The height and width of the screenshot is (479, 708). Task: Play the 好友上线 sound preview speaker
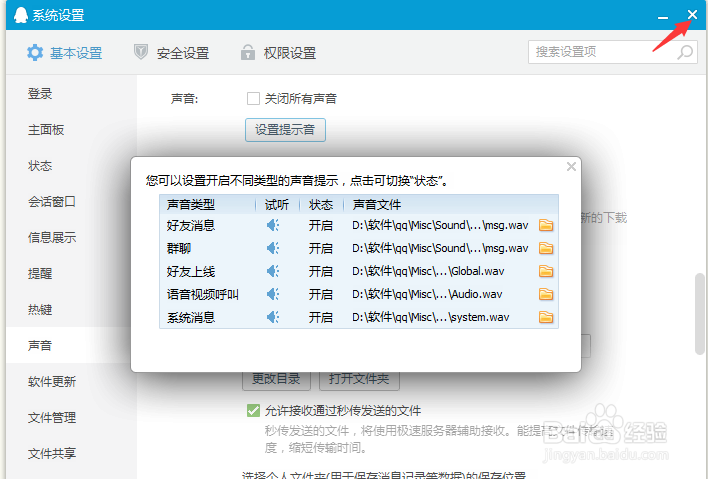(273, 271)
